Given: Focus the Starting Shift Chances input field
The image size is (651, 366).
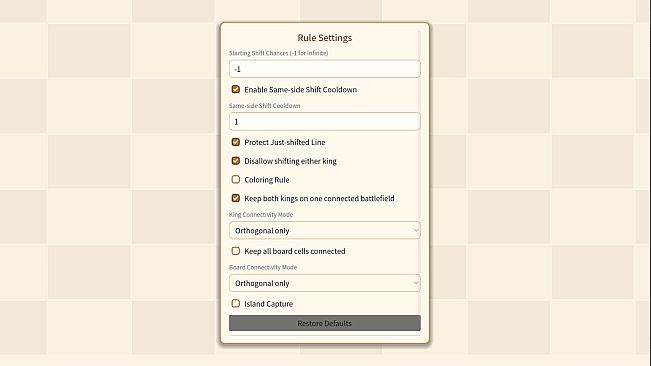Looking at the screenshot, I should point(325,69).
